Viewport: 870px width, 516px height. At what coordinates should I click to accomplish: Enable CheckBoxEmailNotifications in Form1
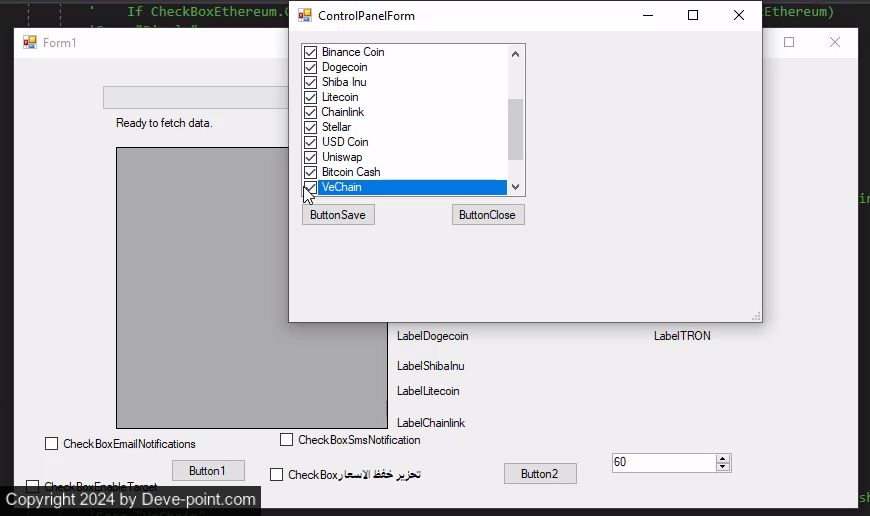[51, 444]
